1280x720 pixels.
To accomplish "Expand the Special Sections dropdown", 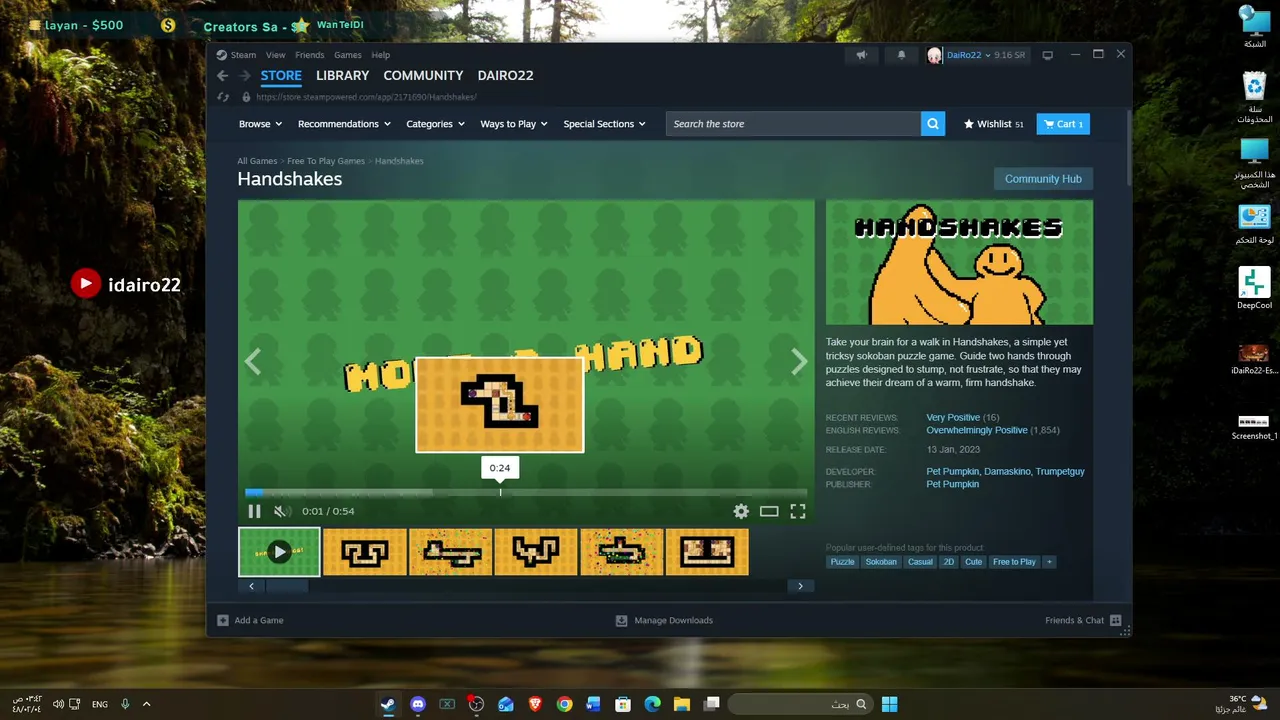I will pos(604,124).
